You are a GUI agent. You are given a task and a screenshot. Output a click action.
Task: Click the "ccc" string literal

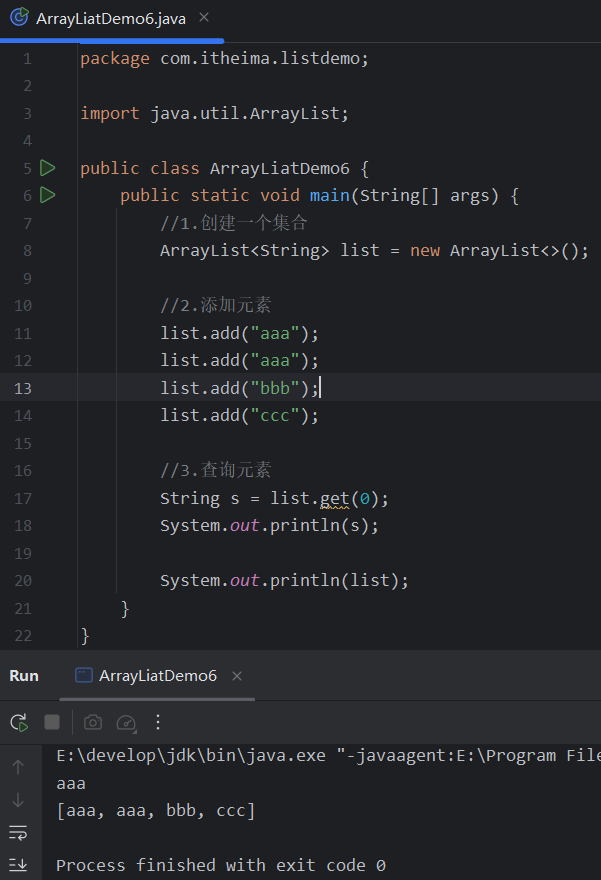275,416
